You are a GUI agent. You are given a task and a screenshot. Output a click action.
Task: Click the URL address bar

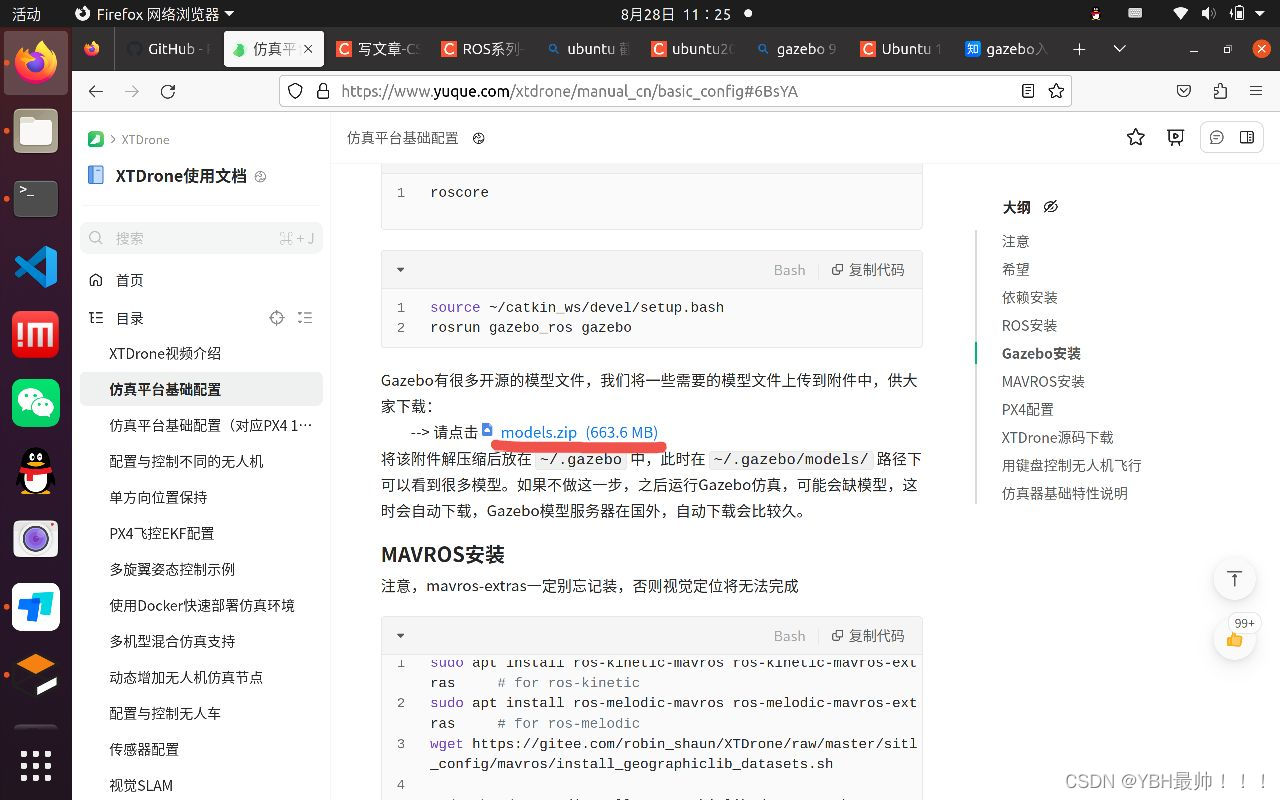[675, 91]
